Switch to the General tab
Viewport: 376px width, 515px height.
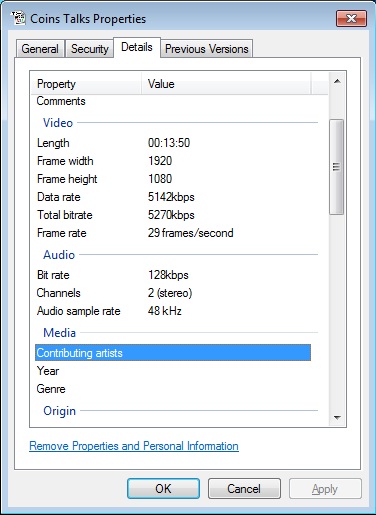(x=40, y=49)
